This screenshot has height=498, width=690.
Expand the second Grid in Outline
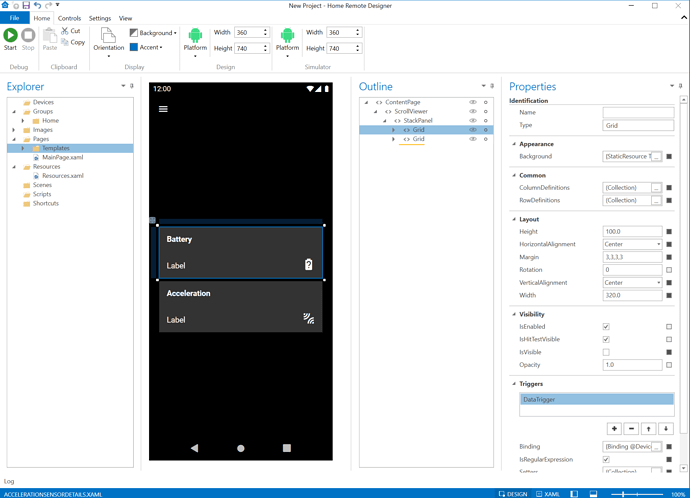(x=393, y=139)
